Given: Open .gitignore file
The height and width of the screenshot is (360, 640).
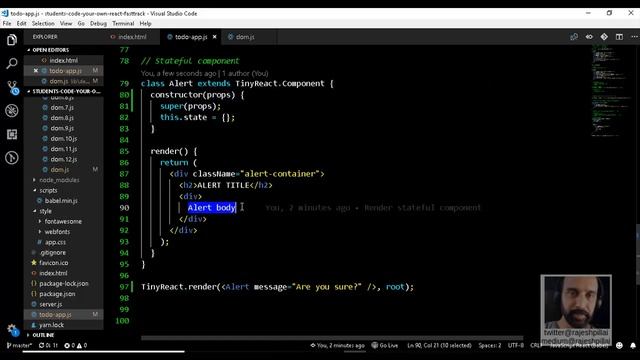Looking at the screenshot, I should coord(53,253).
